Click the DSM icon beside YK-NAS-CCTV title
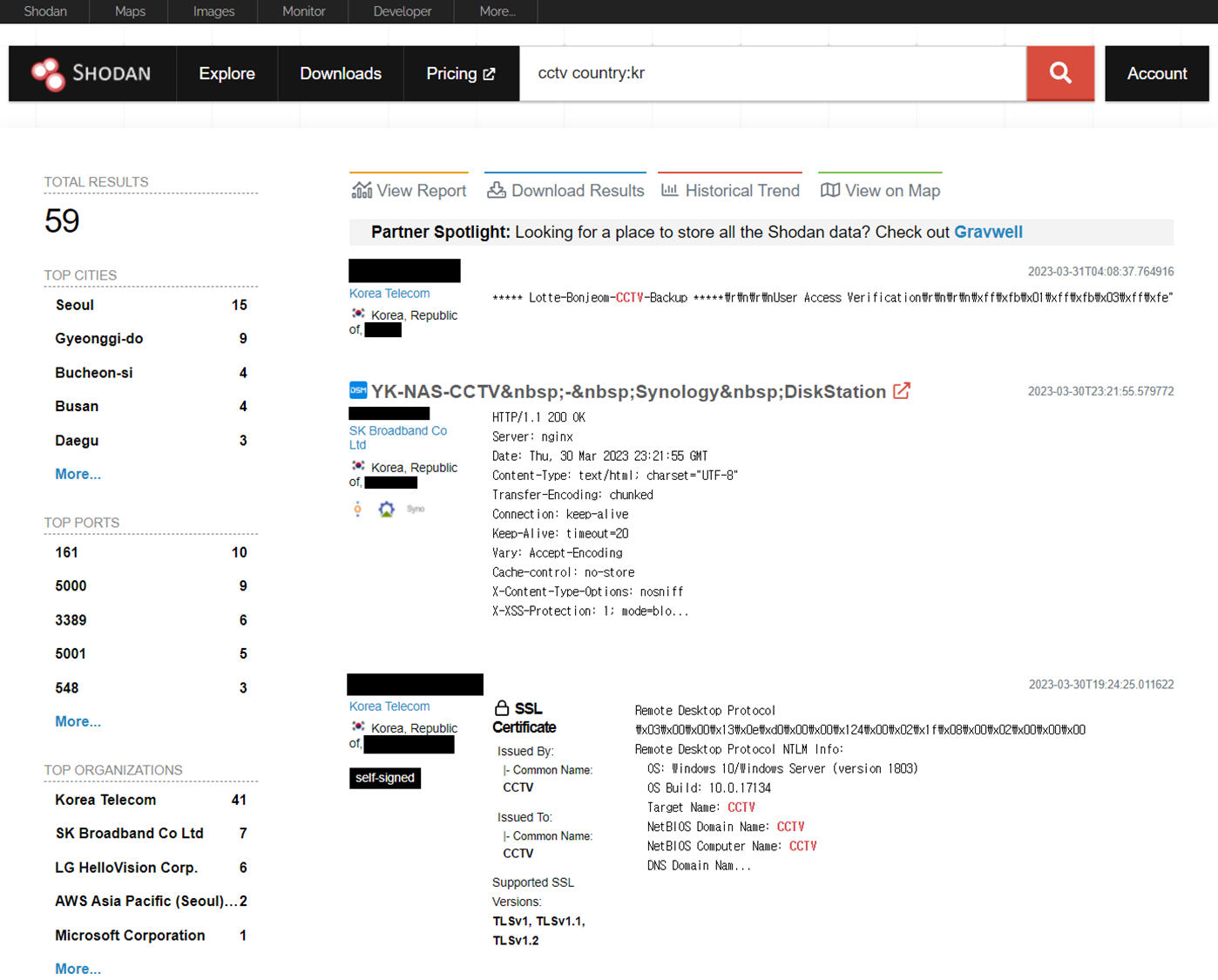This screenshot has height=980, width=1218. [358, 390]
